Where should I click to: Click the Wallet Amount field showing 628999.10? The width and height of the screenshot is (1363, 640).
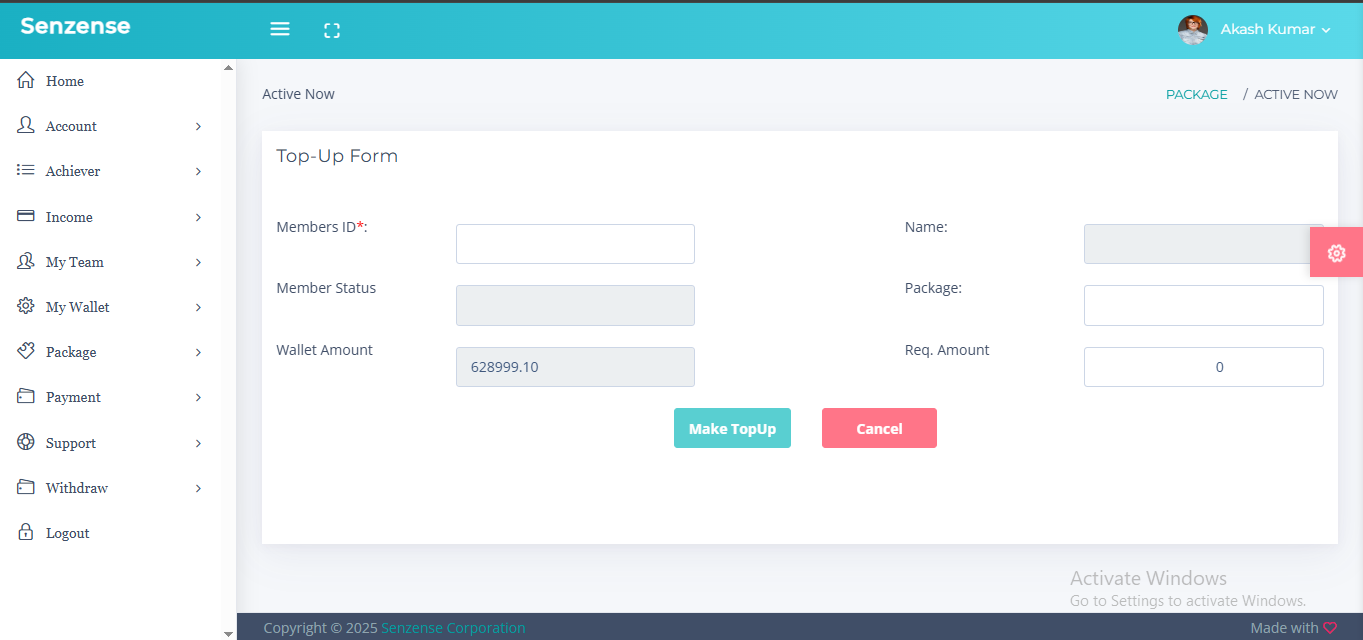[575, 367]
